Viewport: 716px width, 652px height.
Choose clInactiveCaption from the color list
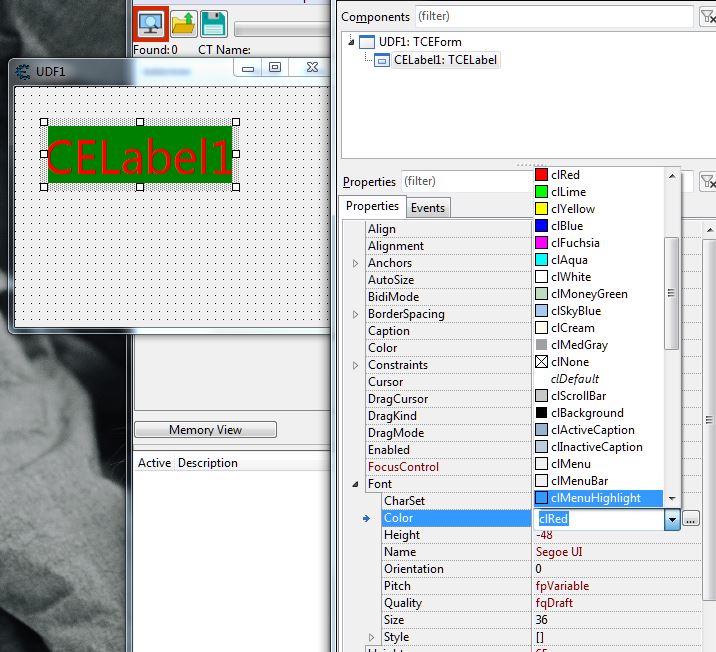[598, 447]
